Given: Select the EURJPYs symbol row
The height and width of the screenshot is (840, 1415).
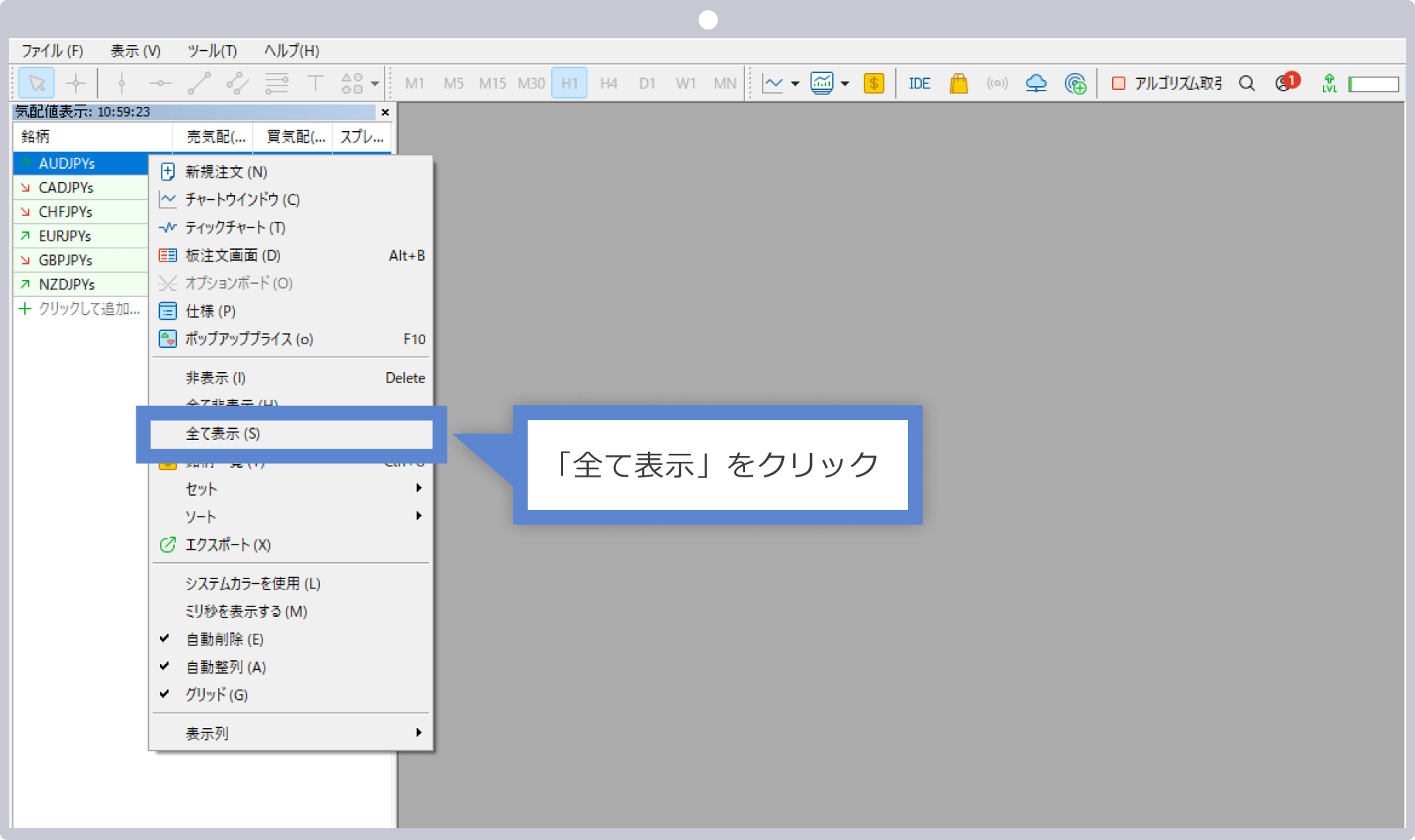Looking at the screenshot, I should click(81, 236).
